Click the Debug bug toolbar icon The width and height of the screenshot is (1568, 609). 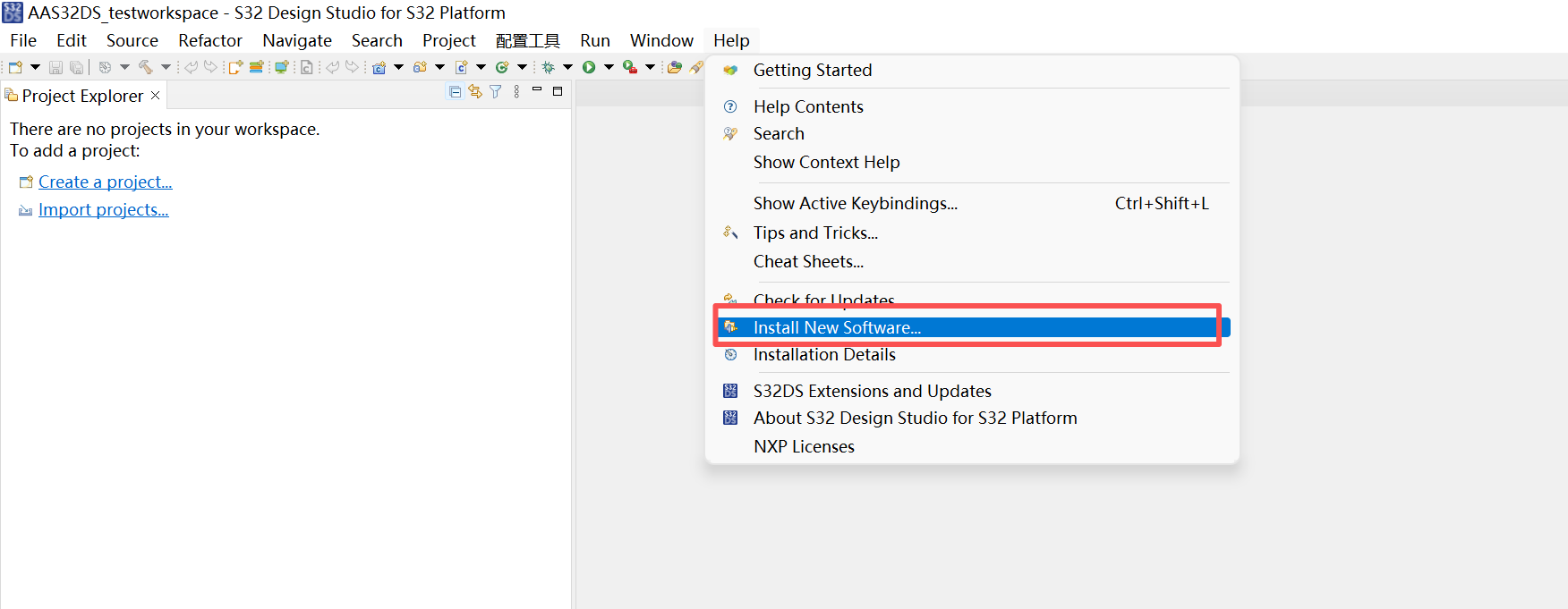click(548, 67)
